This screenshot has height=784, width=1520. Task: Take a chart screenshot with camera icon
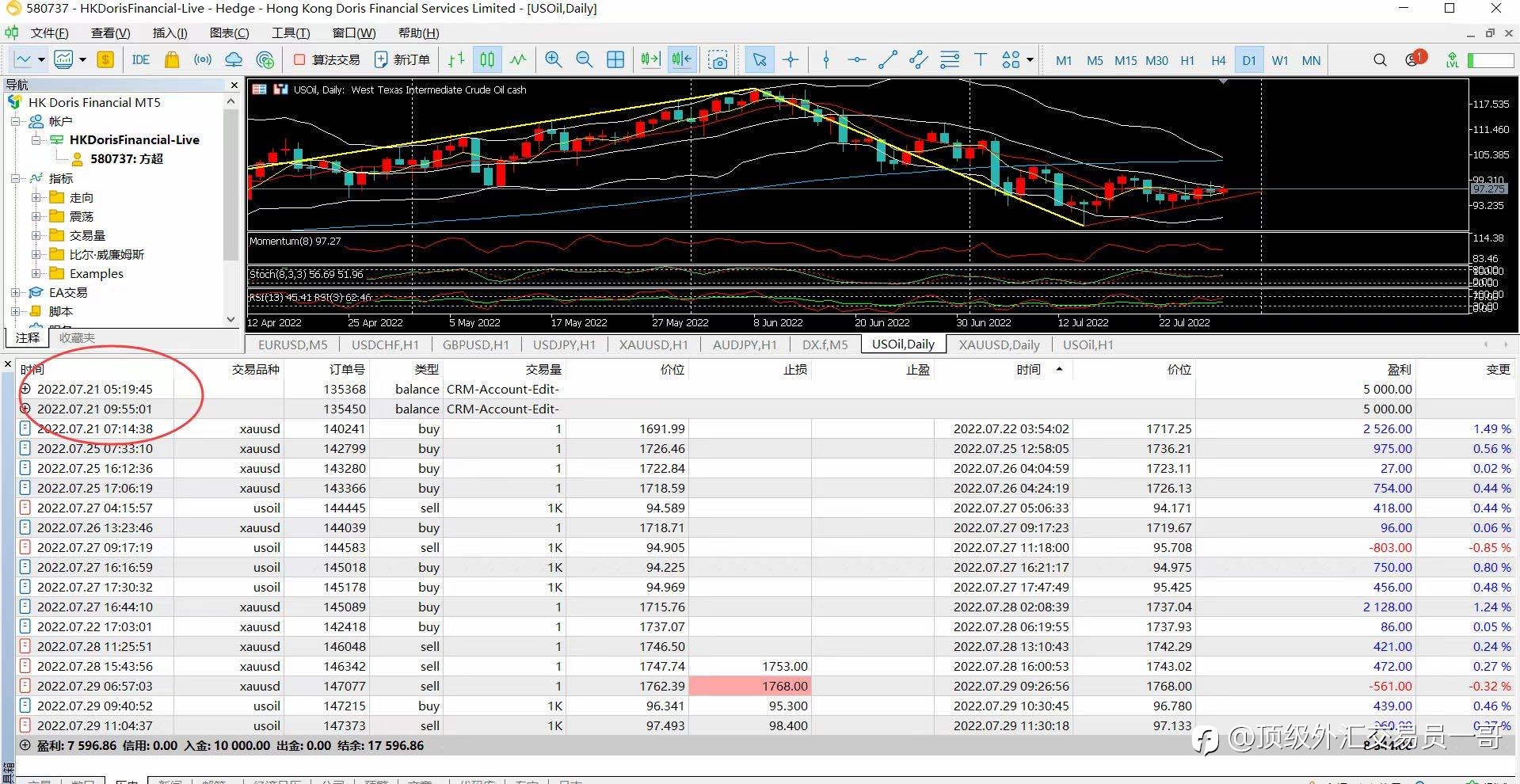(x=718, y=59)
